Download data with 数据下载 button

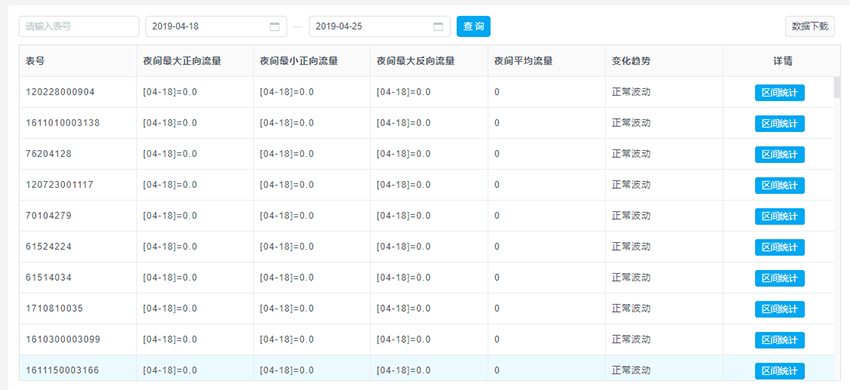810,27
